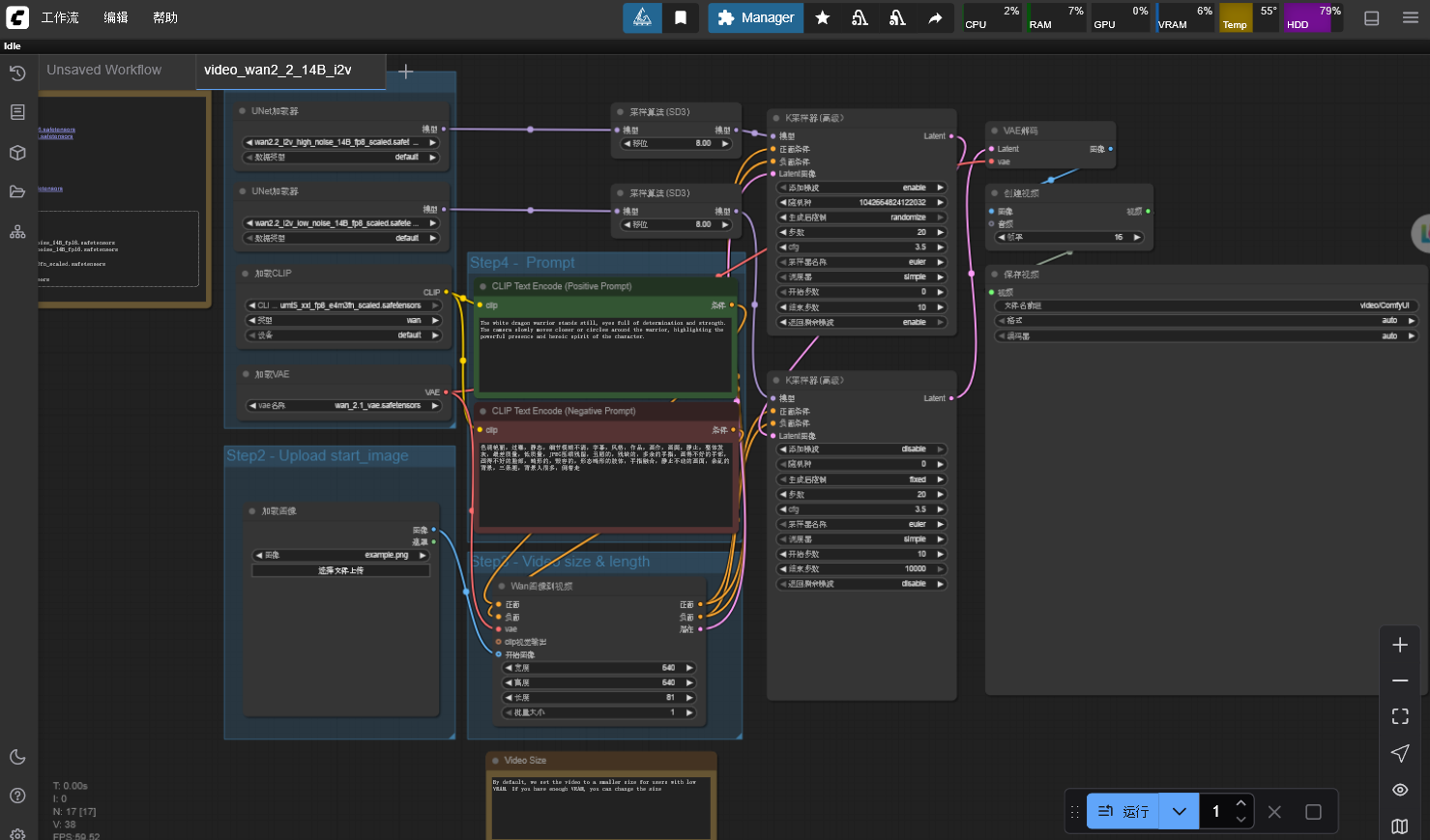Open the Manager button

pyautogui.click(x=756, y=17)
